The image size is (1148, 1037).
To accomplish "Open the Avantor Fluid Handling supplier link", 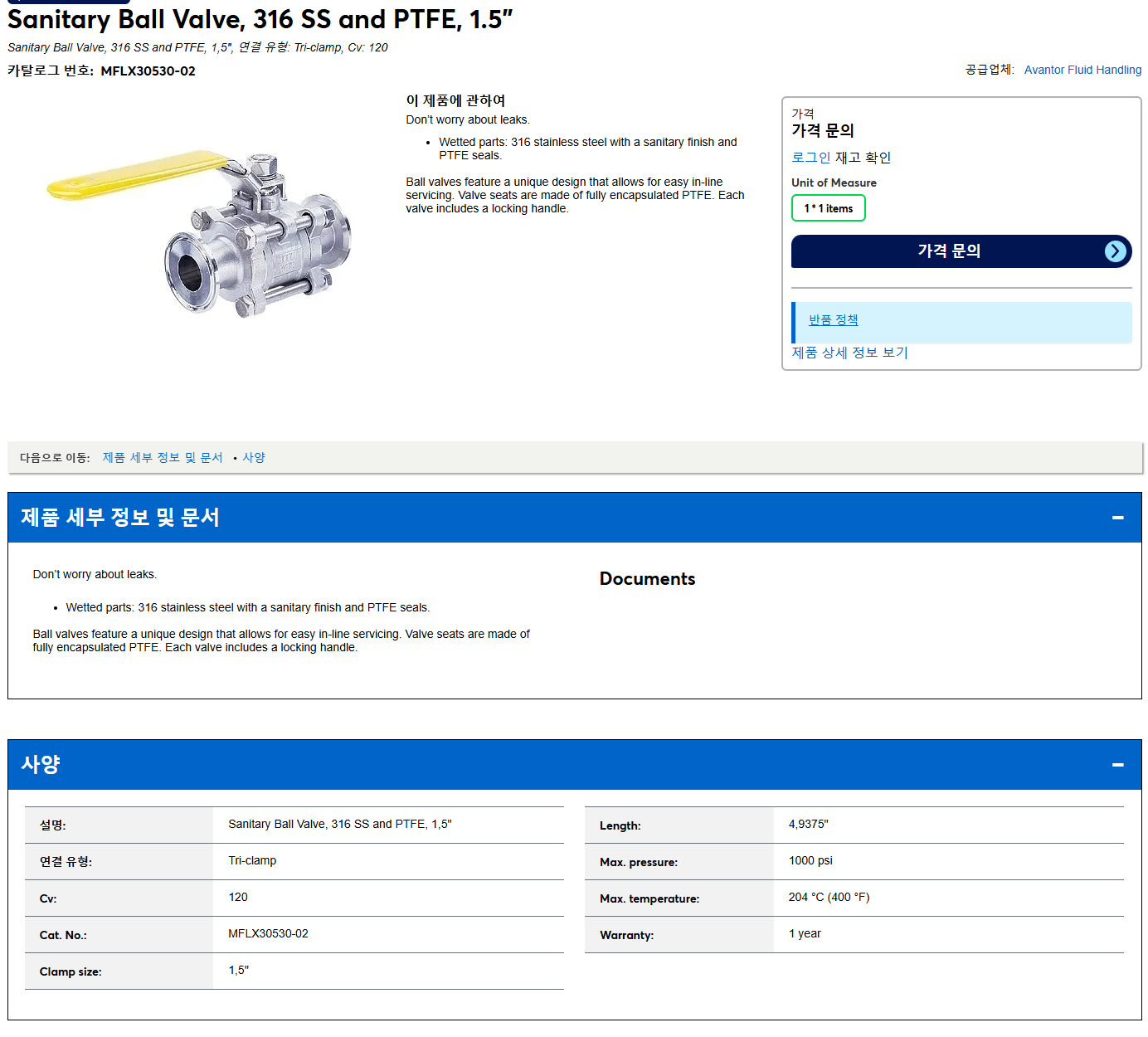I will click(1082, 70).
